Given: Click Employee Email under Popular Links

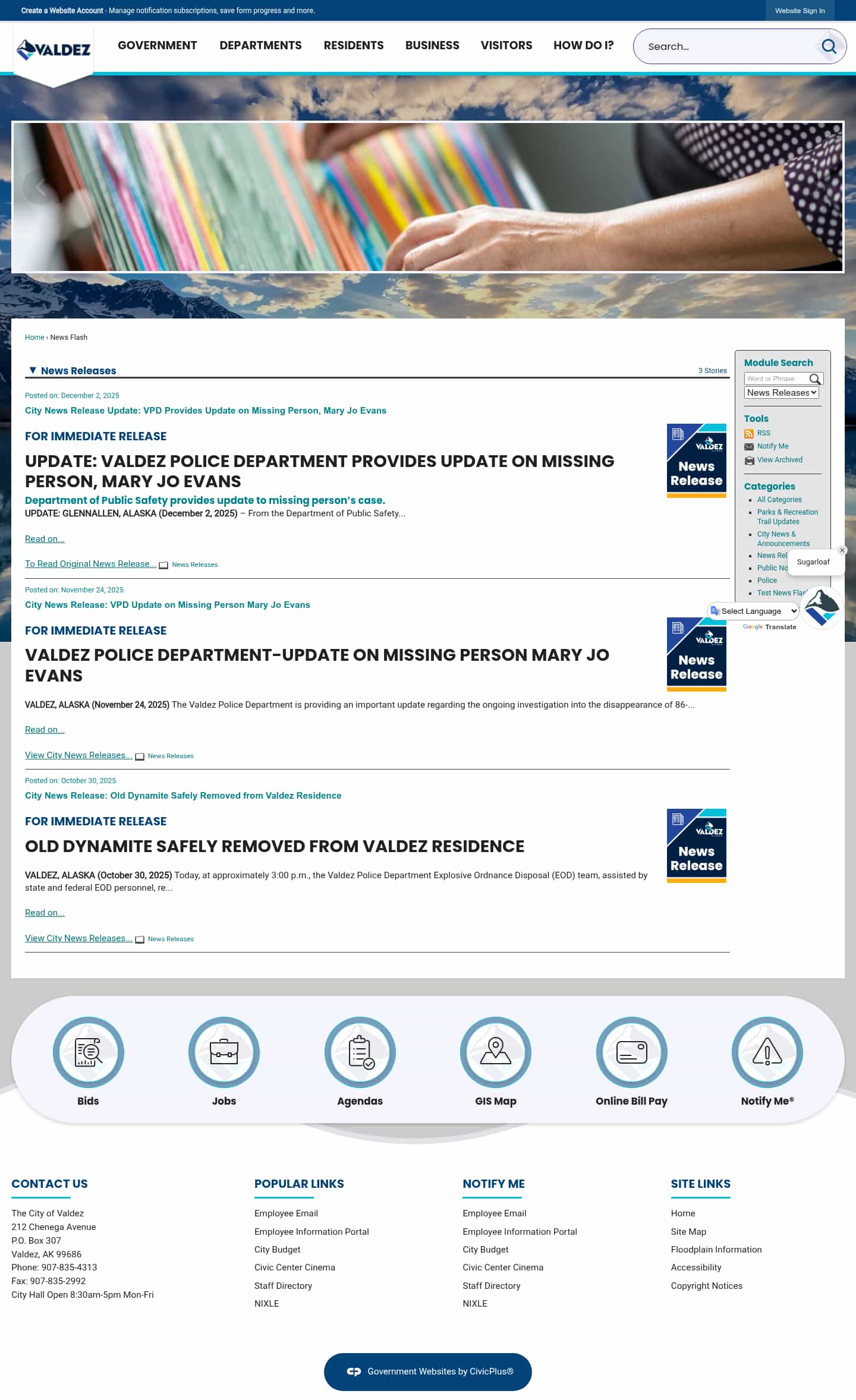Looking at the screenshot, I should [286, 1213].
